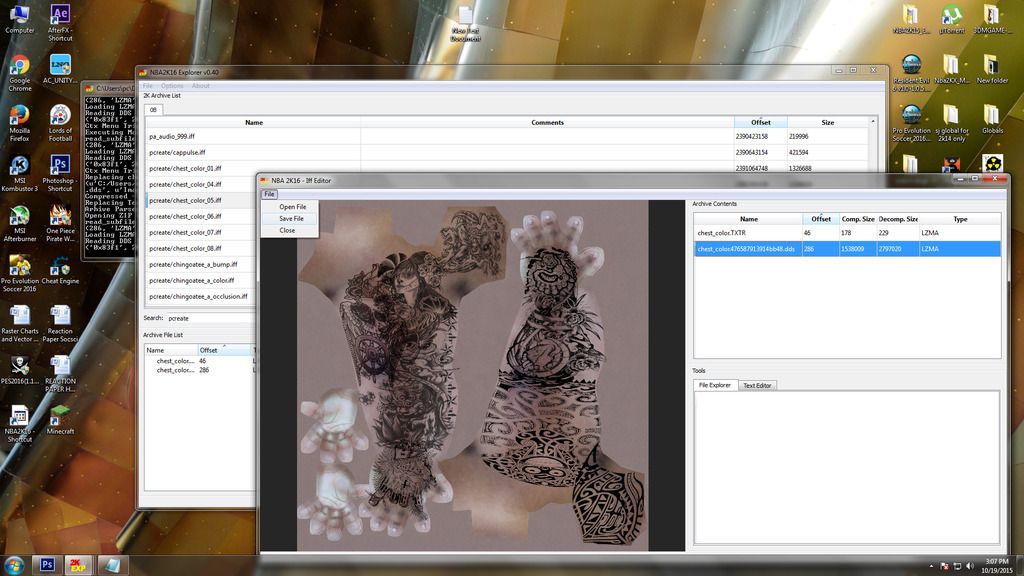Image resolution: width=1024 pixels, height=576 pixels.
Task: Switch to 2K Explorer taskbar button
Action: coord(78,564)
